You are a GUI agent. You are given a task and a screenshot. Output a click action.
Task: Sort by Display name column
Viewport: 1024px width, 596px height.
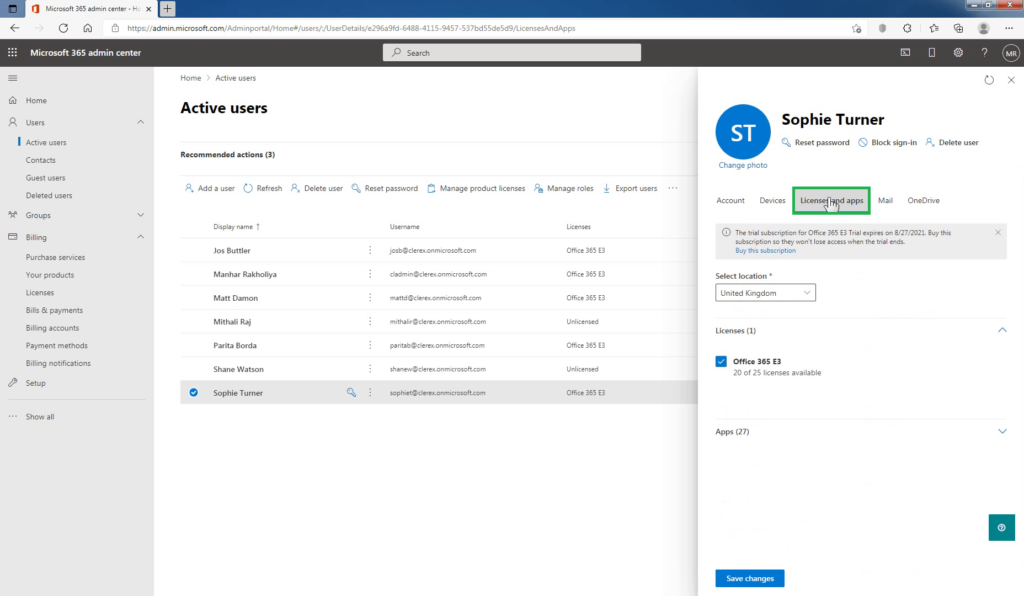(x=236, y=227)
